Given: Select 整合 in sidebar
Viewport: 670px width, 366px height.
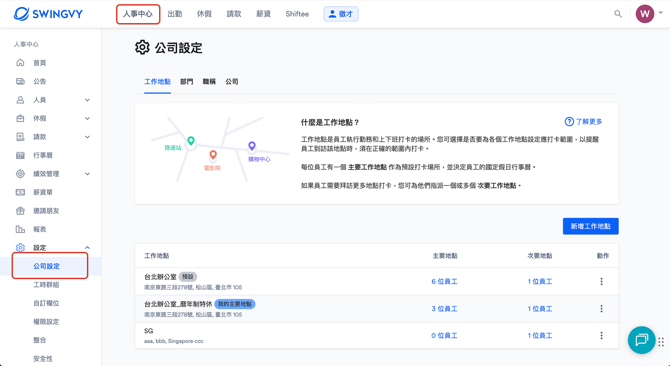Looking at the screenshot, I should click(40, 340).
